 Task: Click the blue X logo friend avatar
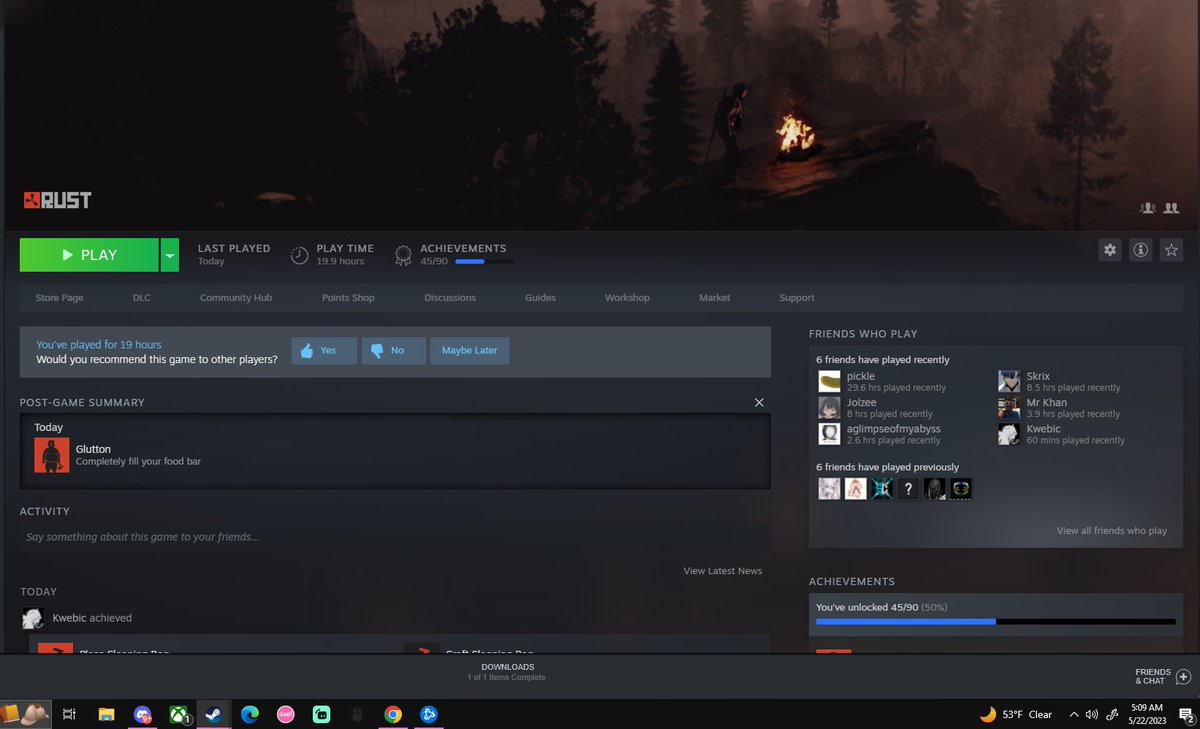pyautogui.click(x=881, y=489)
